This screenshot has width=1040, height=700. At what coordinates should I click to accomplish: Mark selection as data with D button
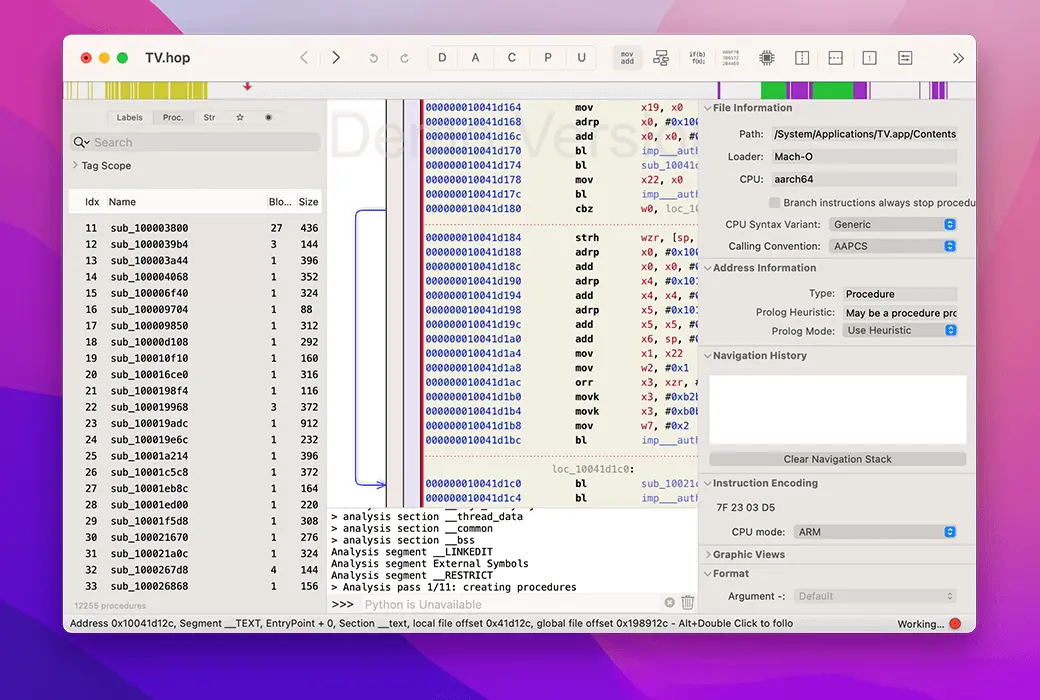coord(442,58)
